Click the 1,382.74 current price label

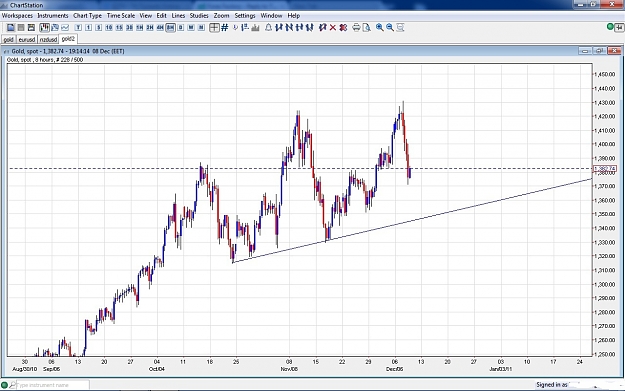pyautogui.click(x=605, y=169)
